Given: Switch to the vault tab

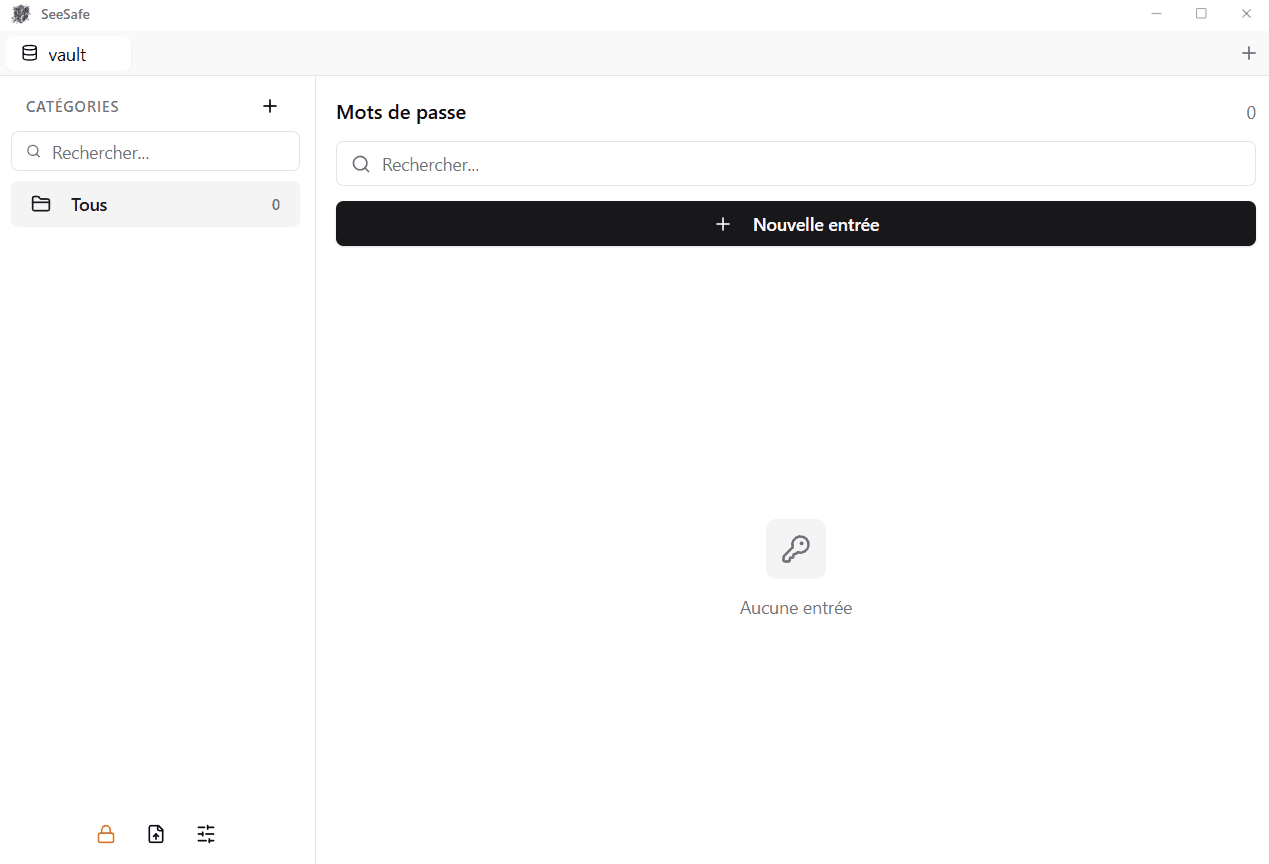Looking at the screenshot, I should pos(68,54).
